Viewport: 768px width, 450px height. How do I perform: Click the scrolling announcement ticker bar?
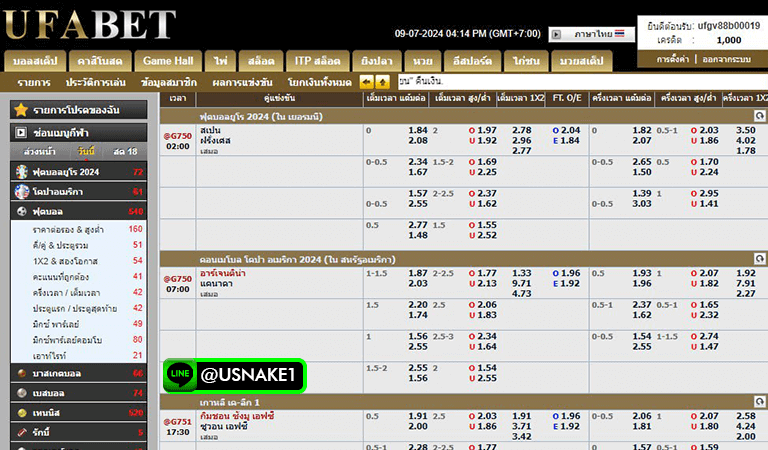pyautogui.click(x=582, y=81)
